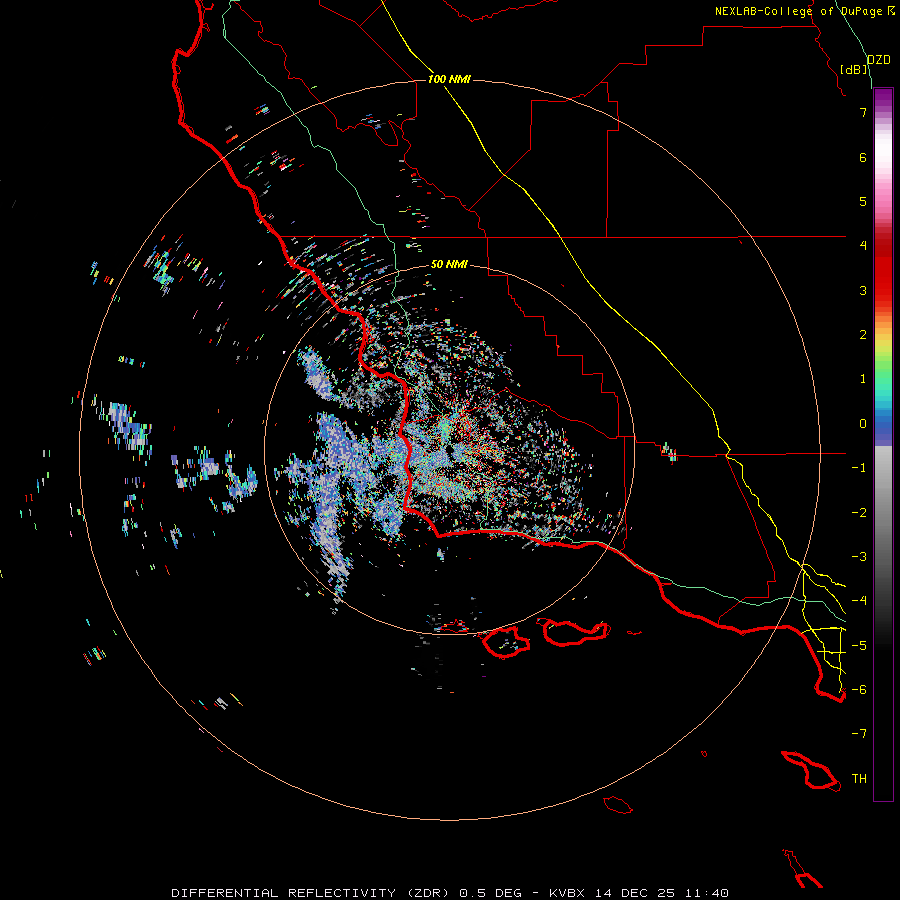Click the 11:40 timestamp in caption
This screenshot has width=900, height=900.
(707, 893)
